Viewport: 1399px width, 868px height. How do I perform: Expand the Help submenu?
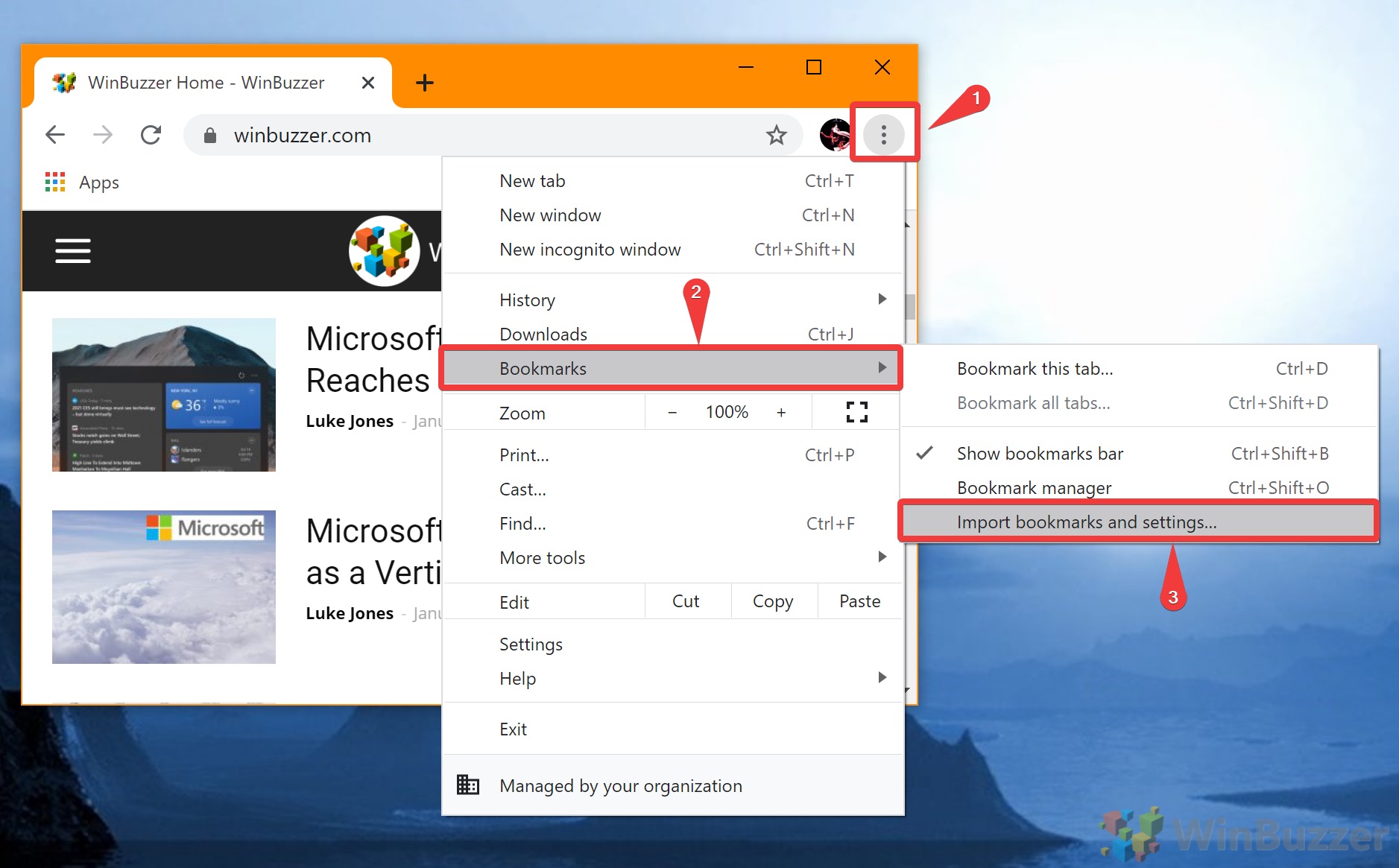coord(672,679)
